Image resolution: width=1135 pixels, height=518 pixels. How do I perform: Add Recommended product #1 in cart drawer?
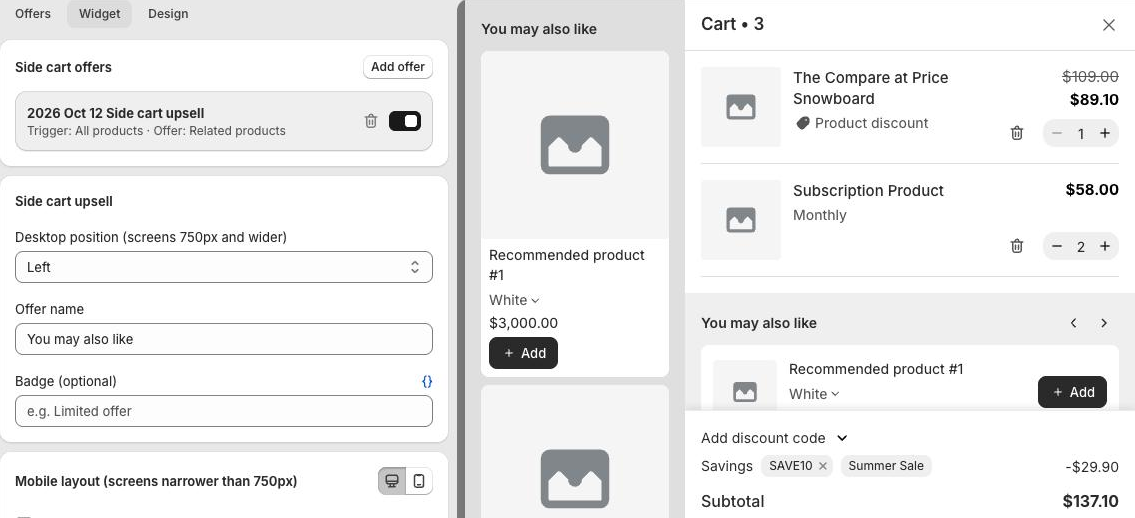(1072, 392)
